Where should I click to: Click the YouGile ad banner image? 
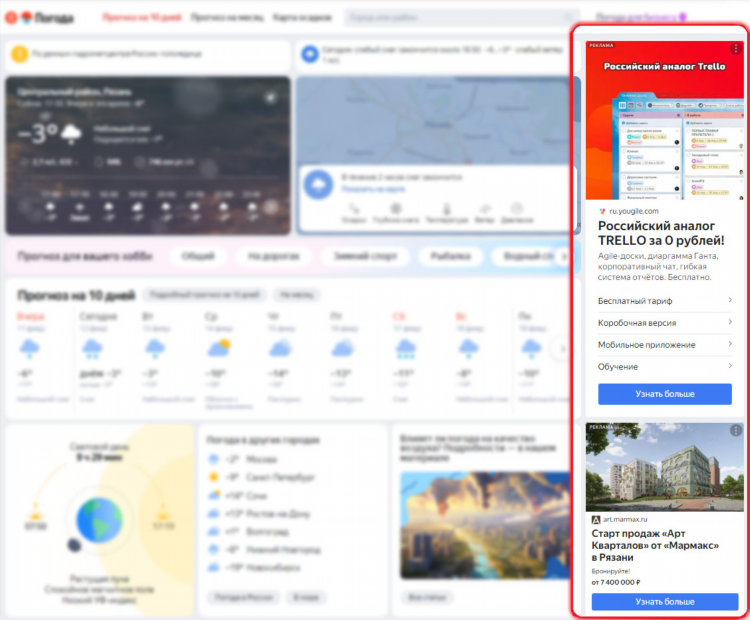pyautogui.click(x=665, y=120)
